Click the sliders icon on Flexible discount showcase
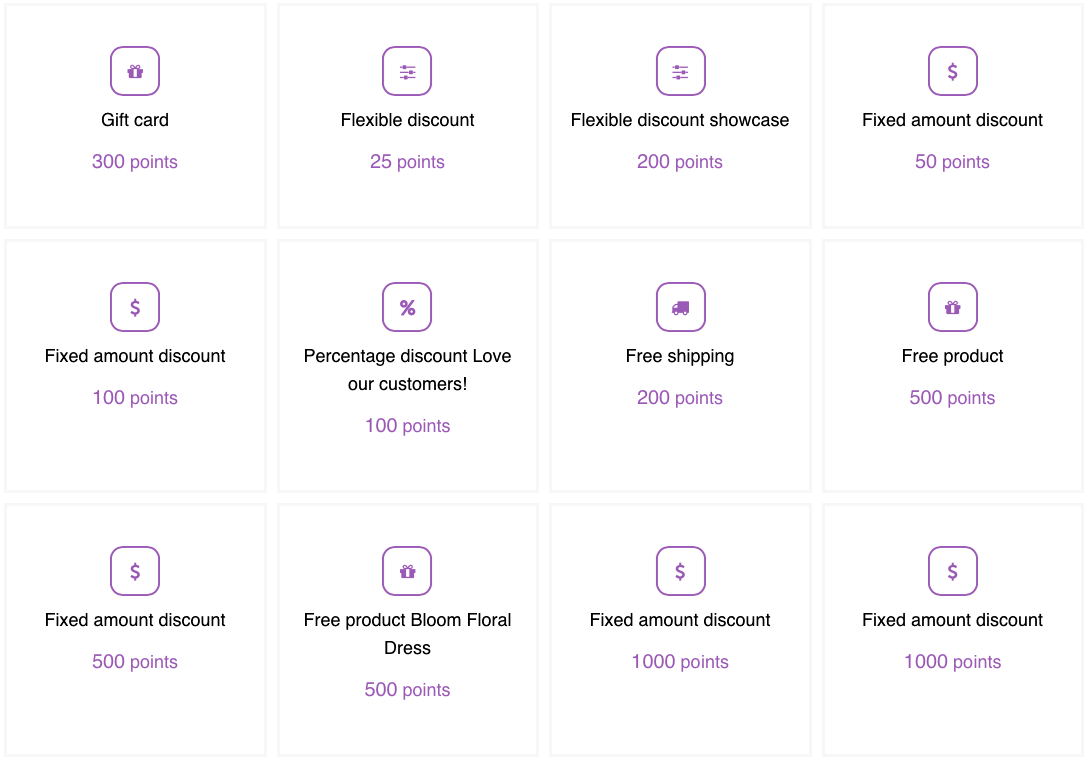This screenshot has width=1090, height=760. coord(681,71)
